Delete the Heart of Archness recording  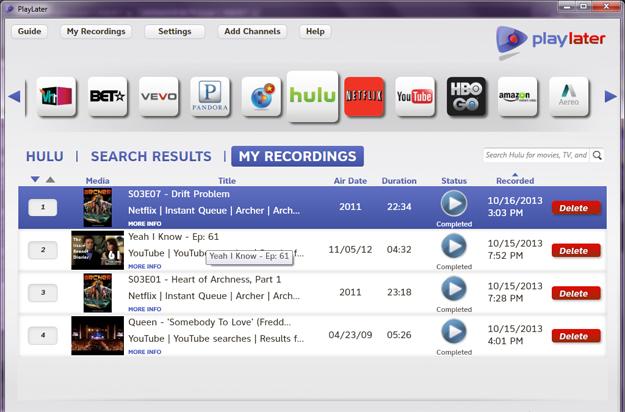576,293
